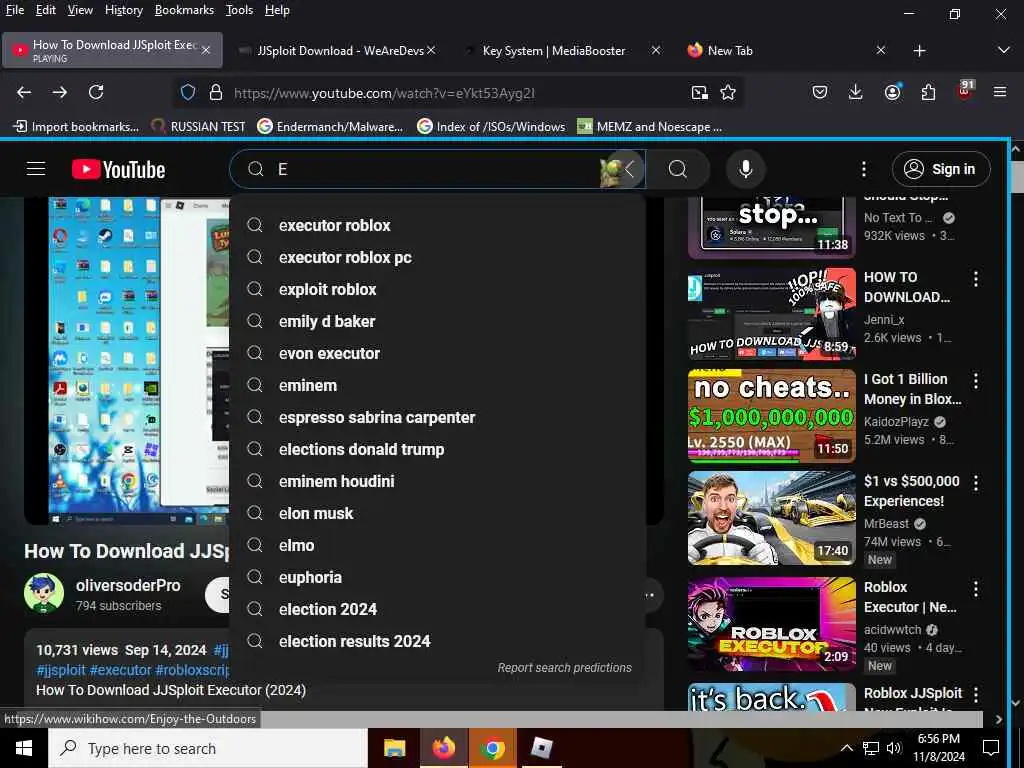Open the Pocket save icon
Image resolution: width=1024 pixels, height=768 pixels.
click(x=820, y=93)
